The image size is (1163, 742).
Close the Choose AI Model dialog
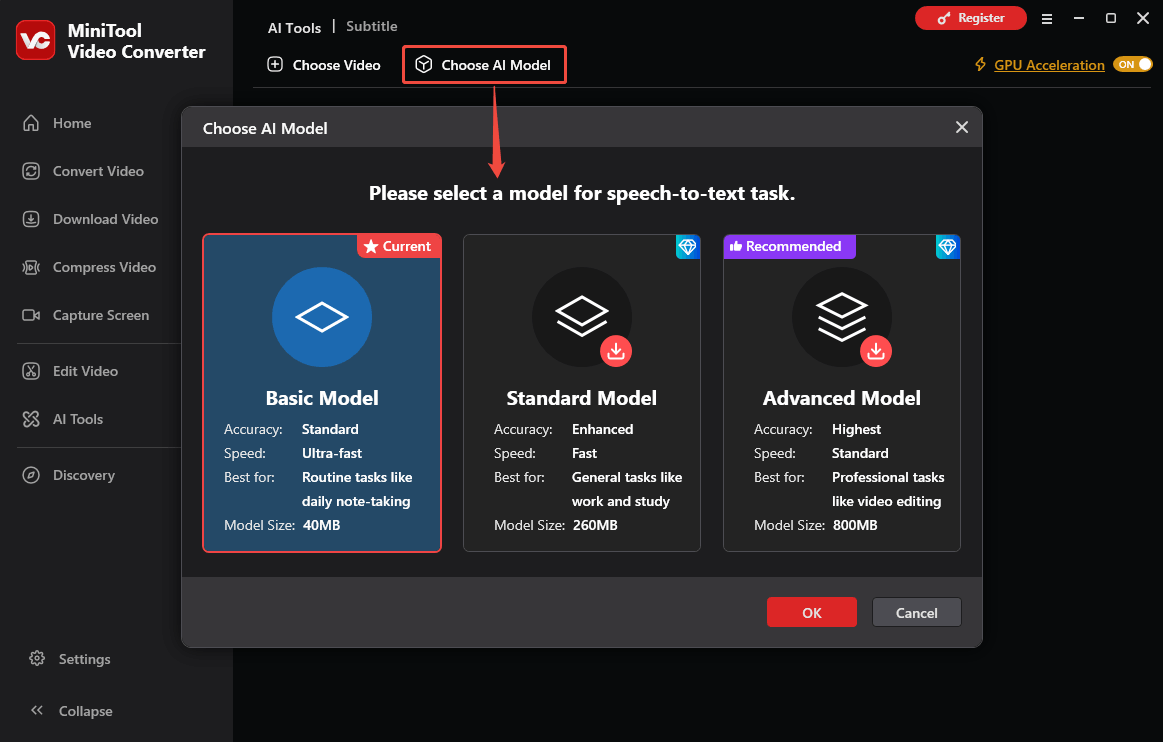point(961,127)
